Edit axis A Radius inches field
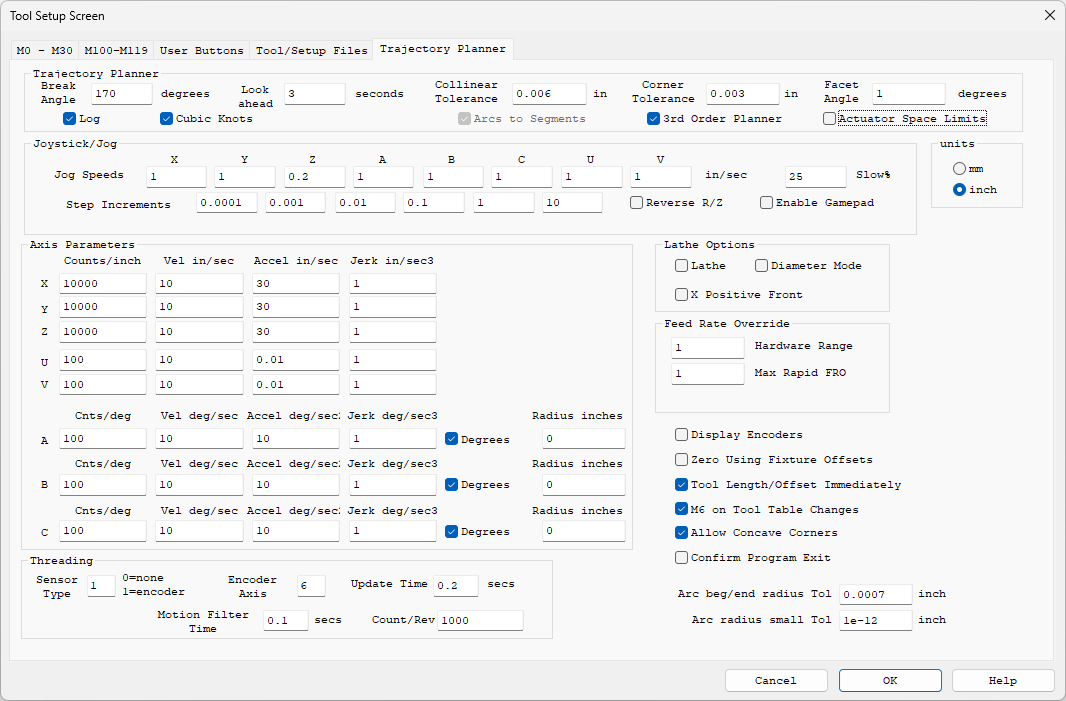The height and width of the screenshot is (701, 1066). [x=584, y=439]
